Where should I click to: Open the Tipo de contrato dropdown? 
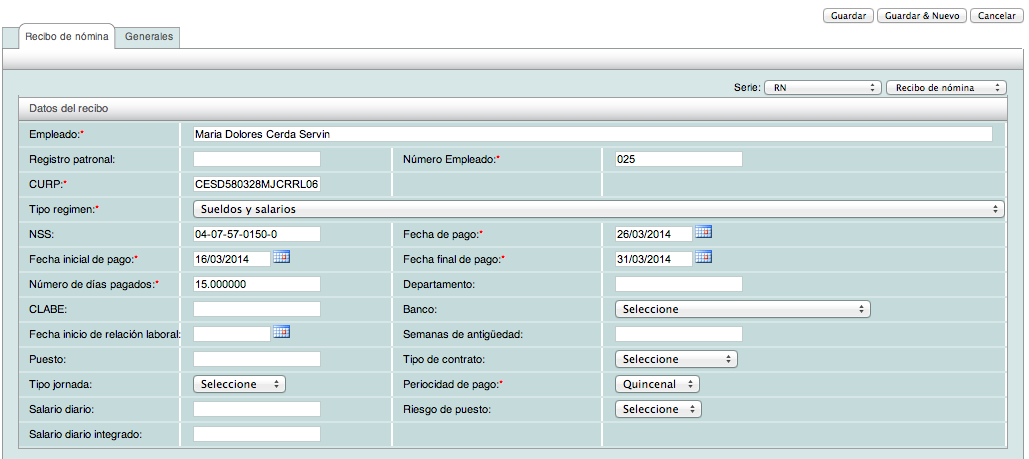676,359
